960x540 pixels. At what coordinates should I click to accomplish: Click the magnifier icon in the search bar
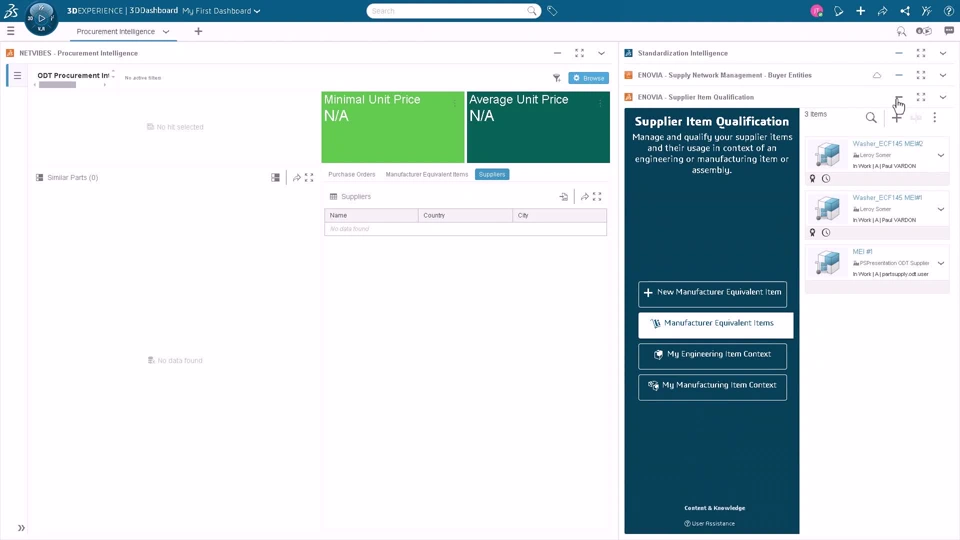click(x=531, y=11)
